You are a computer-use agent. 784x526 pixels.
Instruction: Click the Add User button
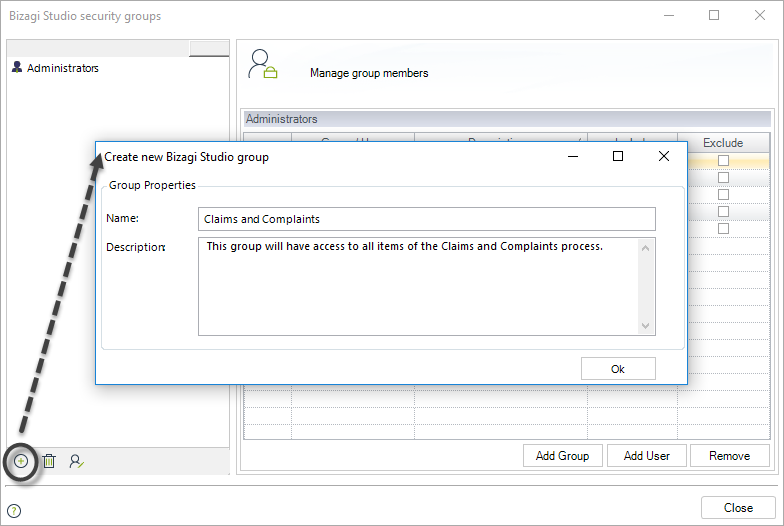point(646,456)
